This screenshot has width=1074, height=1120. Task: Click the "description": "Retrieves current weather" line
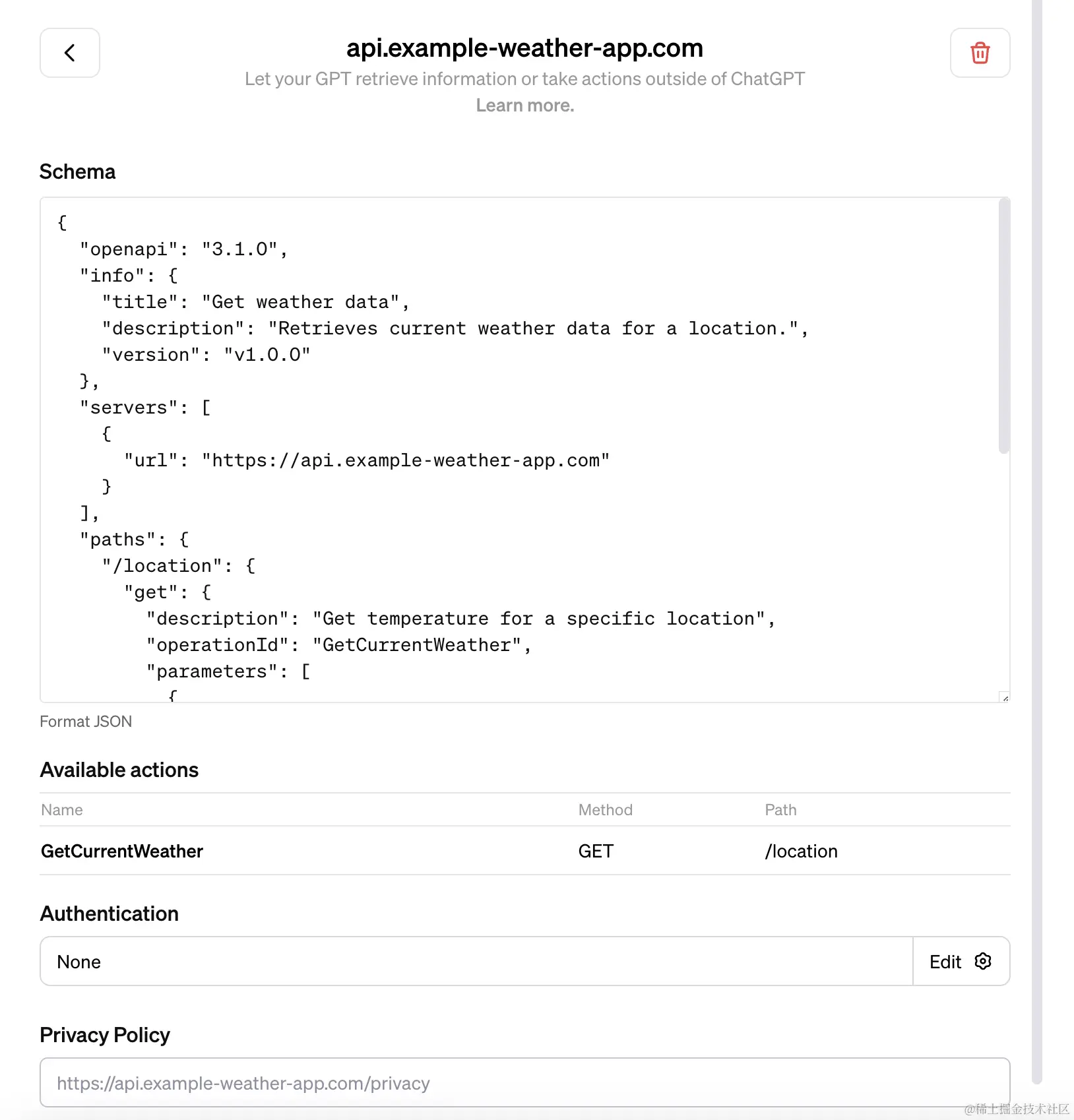455,328
